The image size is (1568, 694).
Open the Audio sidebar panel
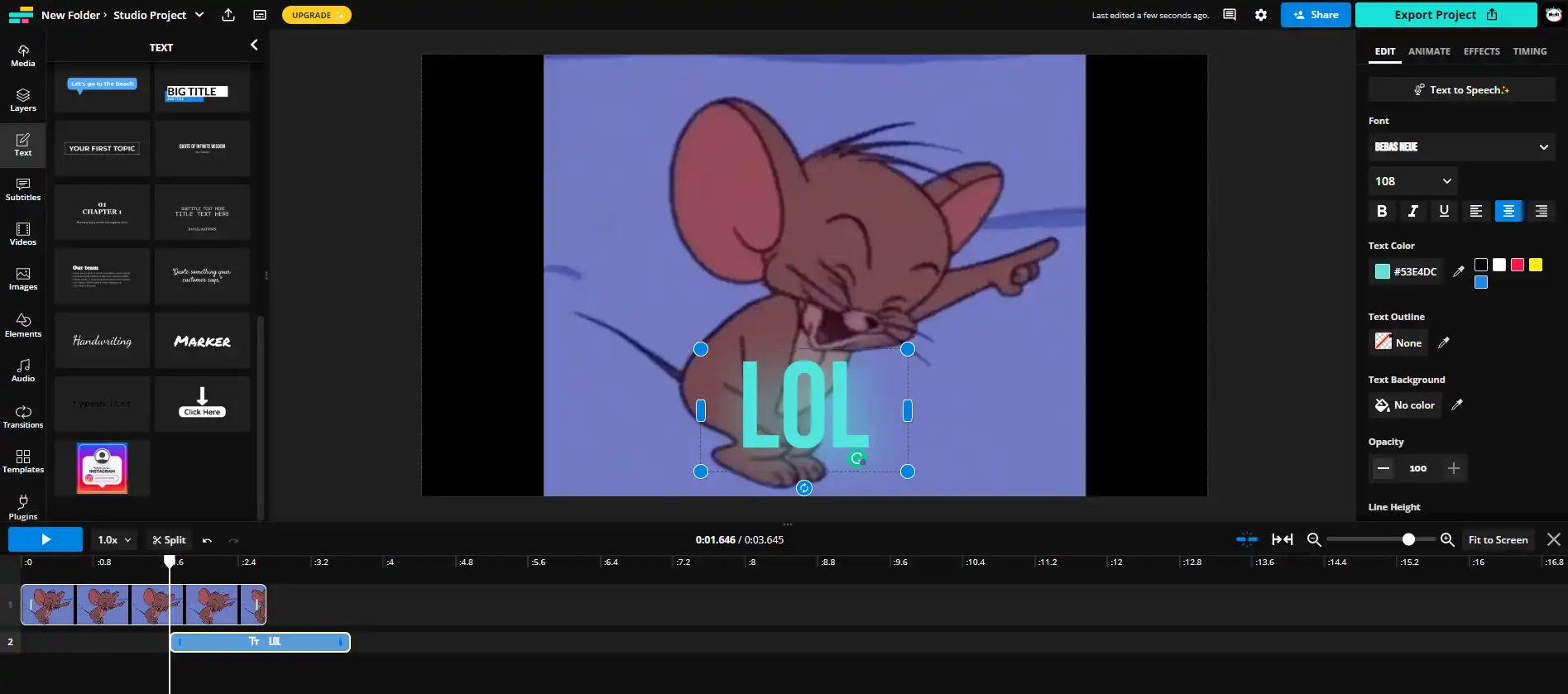click(x=23, y=370)
